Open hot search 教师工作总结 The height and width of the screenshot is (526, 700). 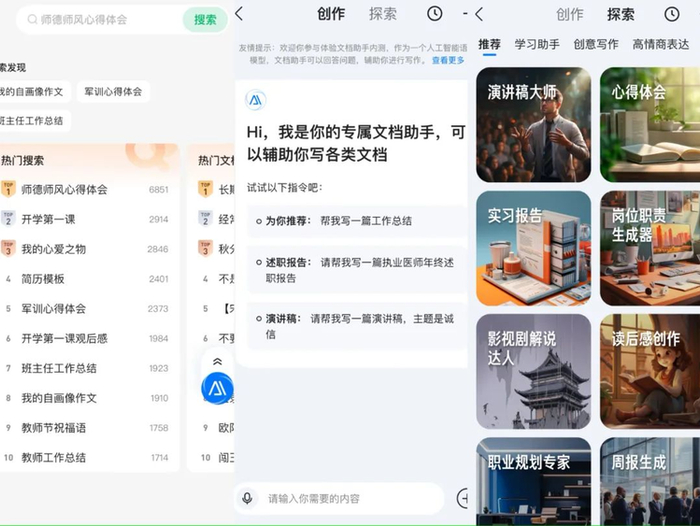coord(85,458)
